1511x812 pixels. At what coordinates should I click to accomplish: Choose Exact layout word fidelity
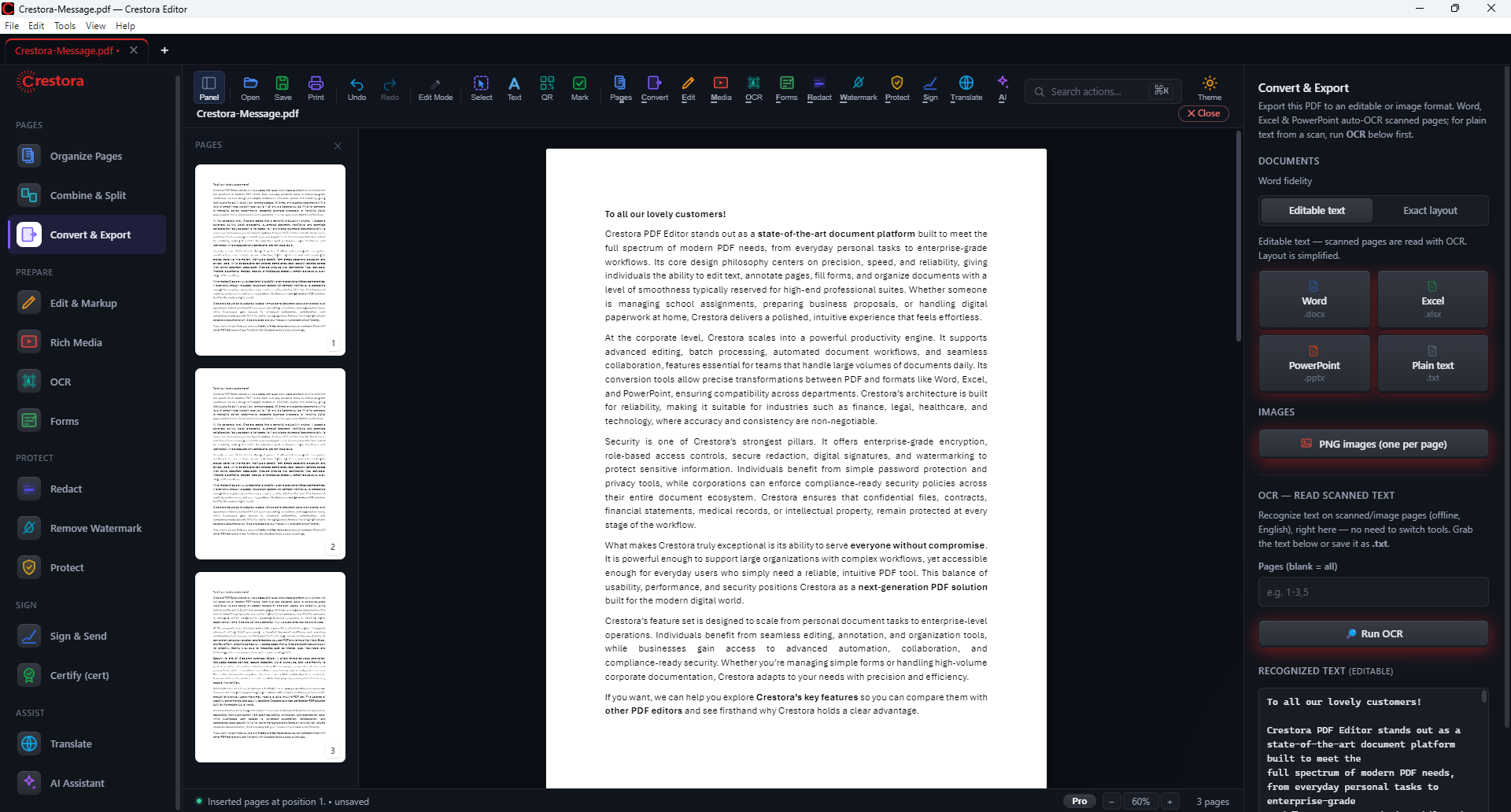pyautogui.click(x=1430, y=210)
